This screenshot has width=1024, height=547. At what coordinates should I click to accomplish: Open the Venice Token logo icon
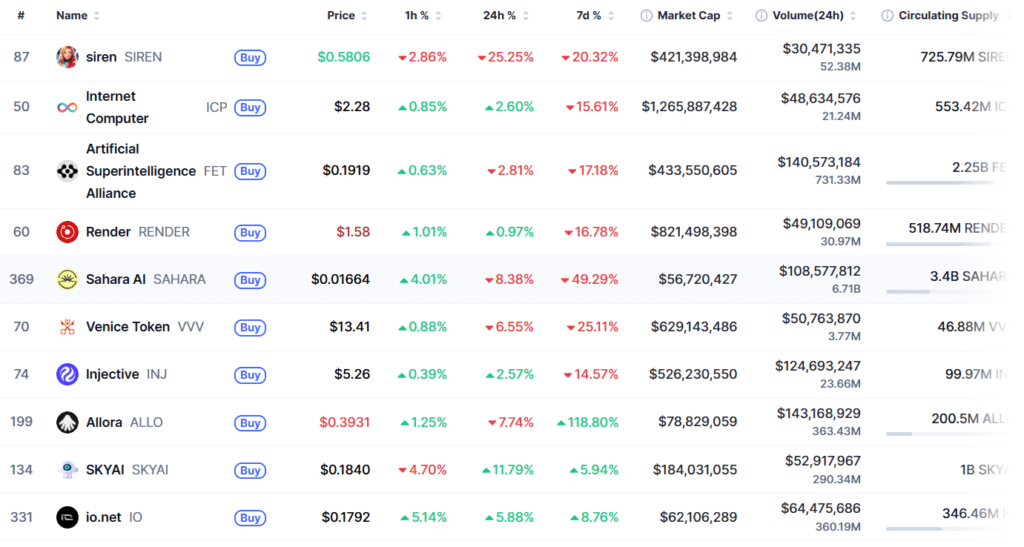point(67,327)
